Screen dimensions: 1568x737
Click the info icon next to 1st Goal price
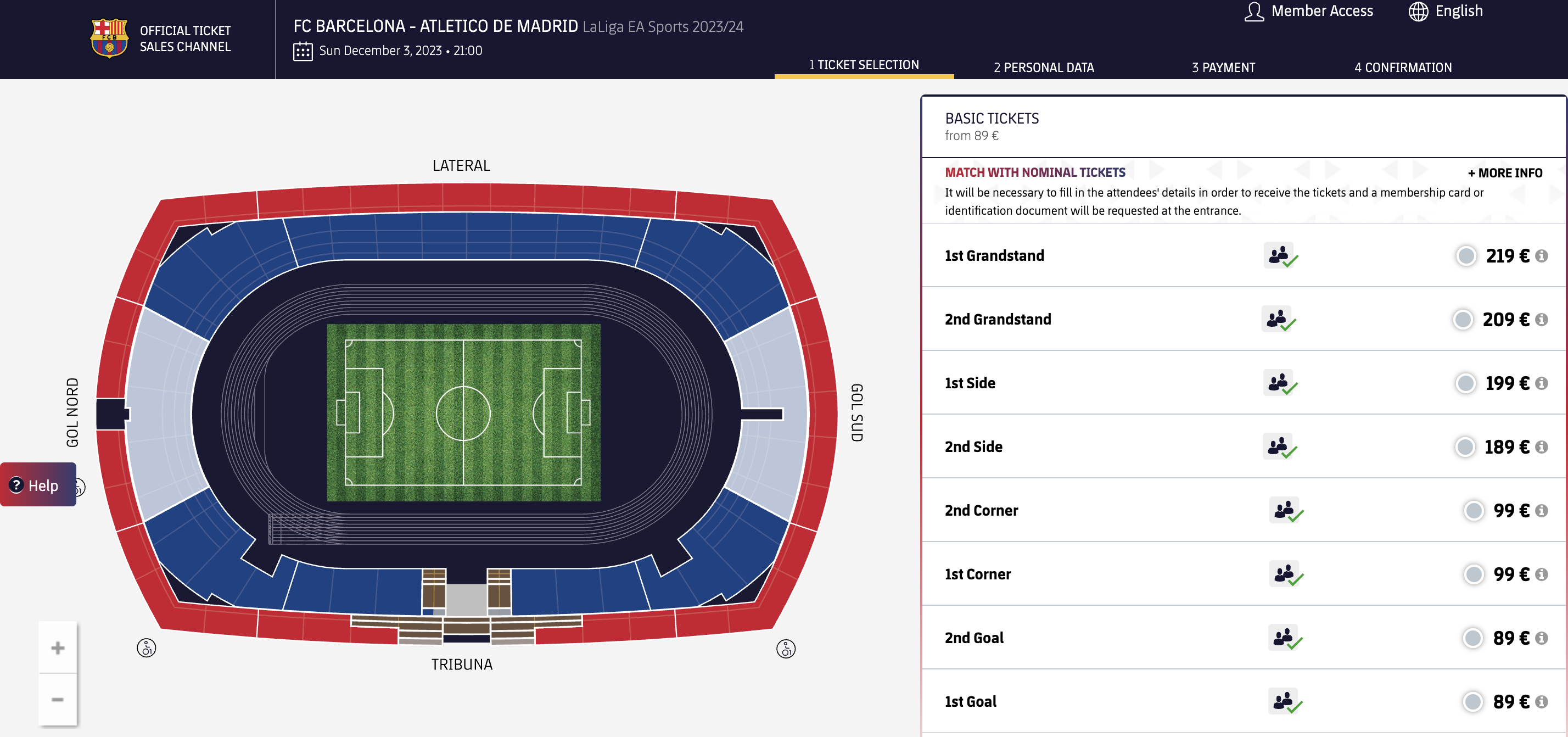coord(1541,702)
